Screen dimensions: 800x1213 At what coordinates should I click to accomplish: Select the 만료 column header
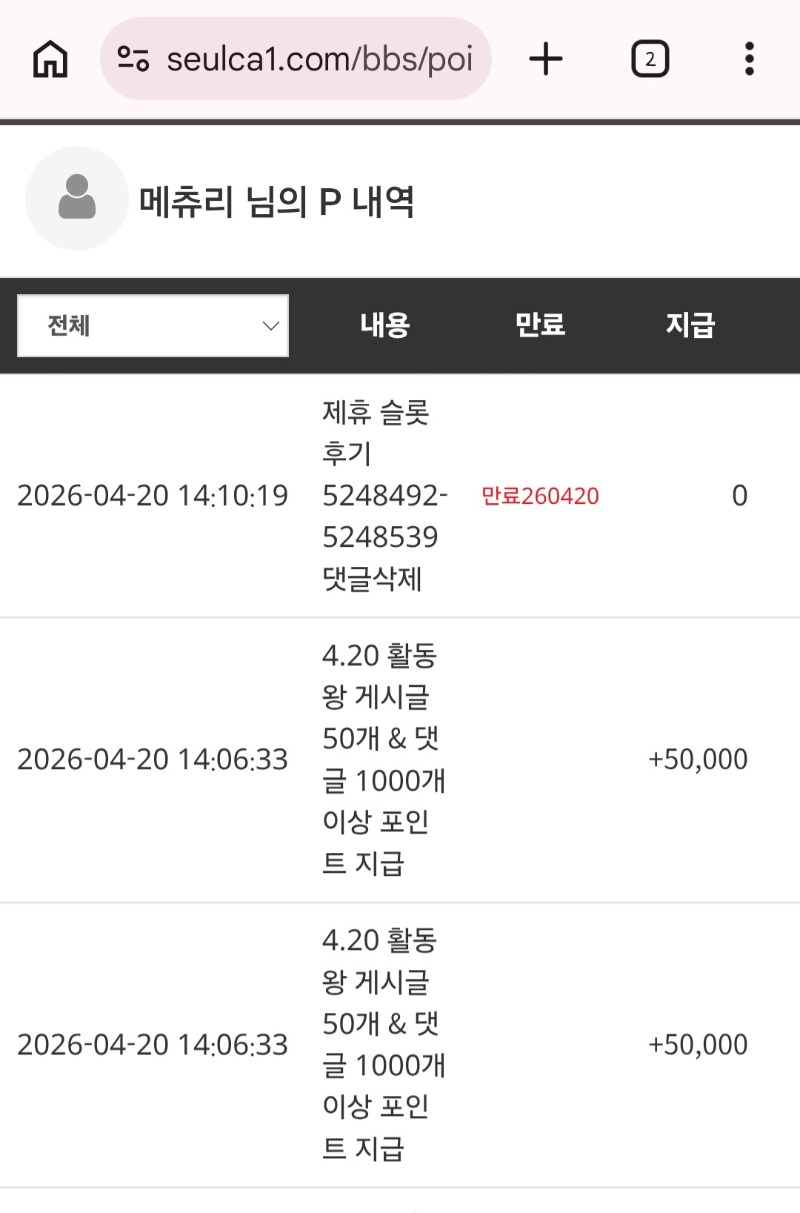coord(540,325)
